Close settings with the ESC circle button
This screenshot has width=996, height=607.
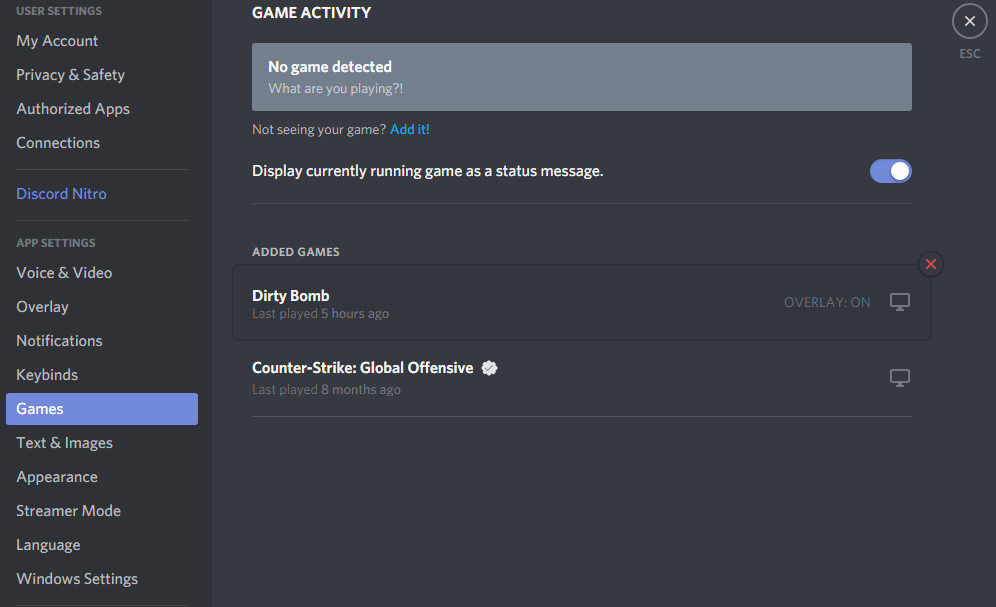click(x=969, y=21)
